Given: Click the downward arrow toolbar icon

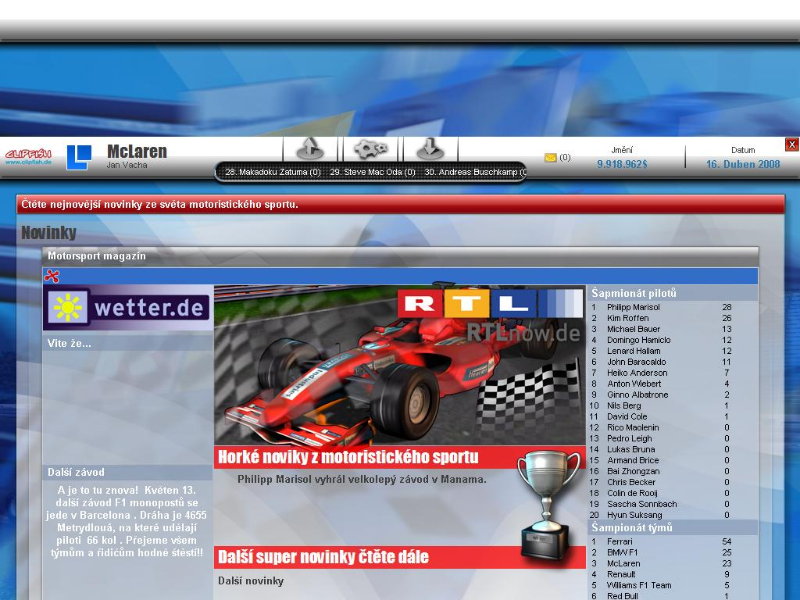Looking at the screenshot, I should [x=429, y=149].
